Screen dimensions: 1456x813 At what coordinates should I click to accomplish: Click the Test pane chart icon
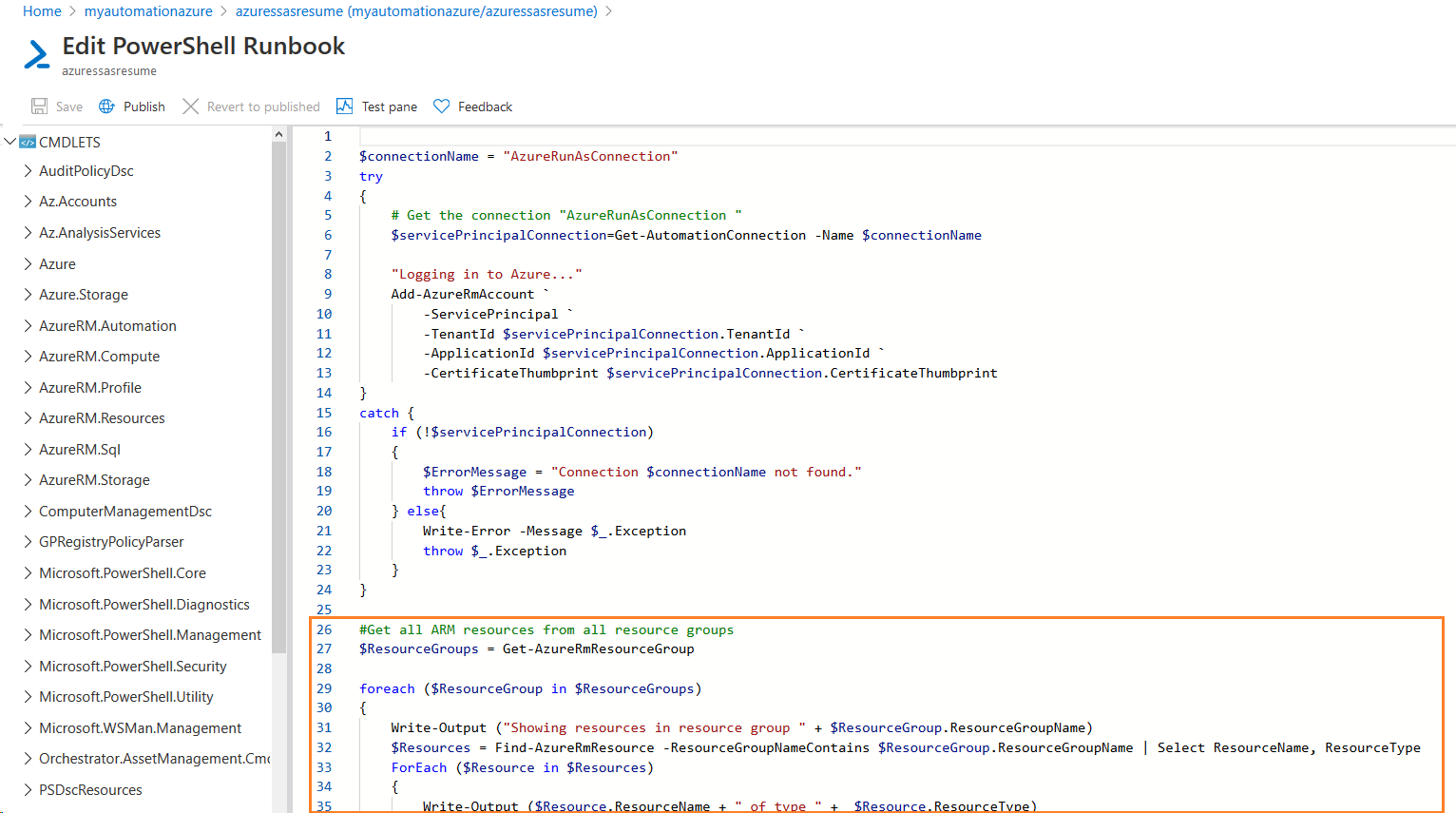tap(345, 106)
